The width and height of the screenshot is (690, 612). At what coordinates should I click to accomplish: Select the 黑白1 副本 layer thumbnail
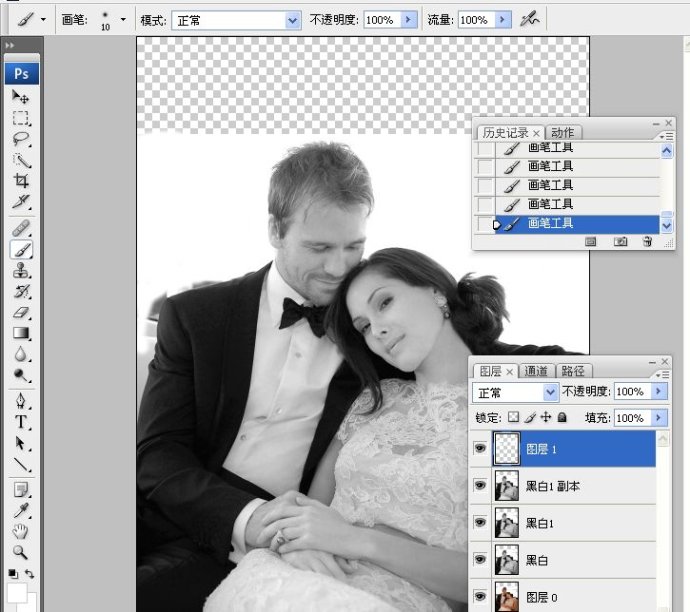(506, 486)
